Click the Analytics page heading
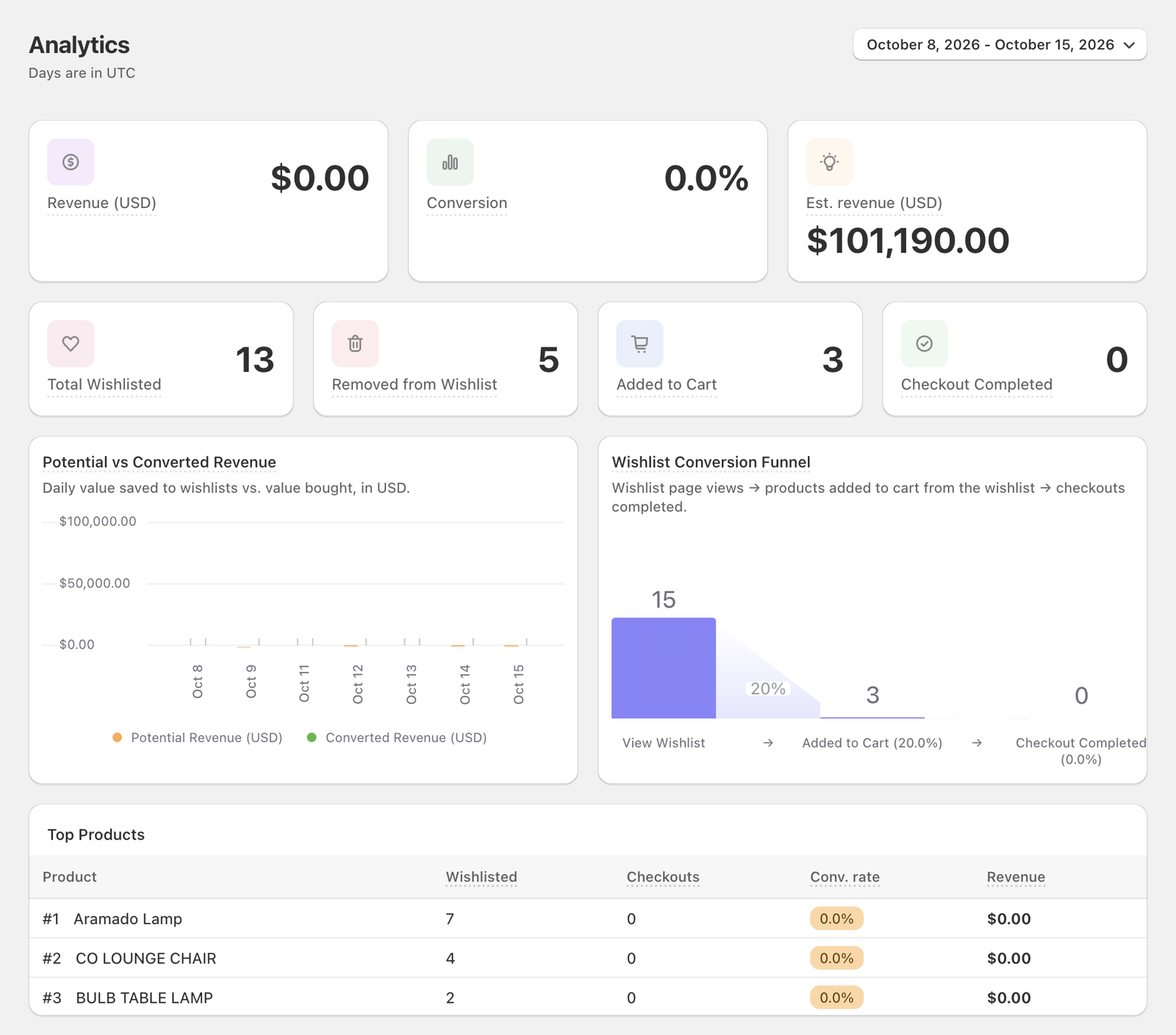1176x1035 pixels. tap(79, 46)
